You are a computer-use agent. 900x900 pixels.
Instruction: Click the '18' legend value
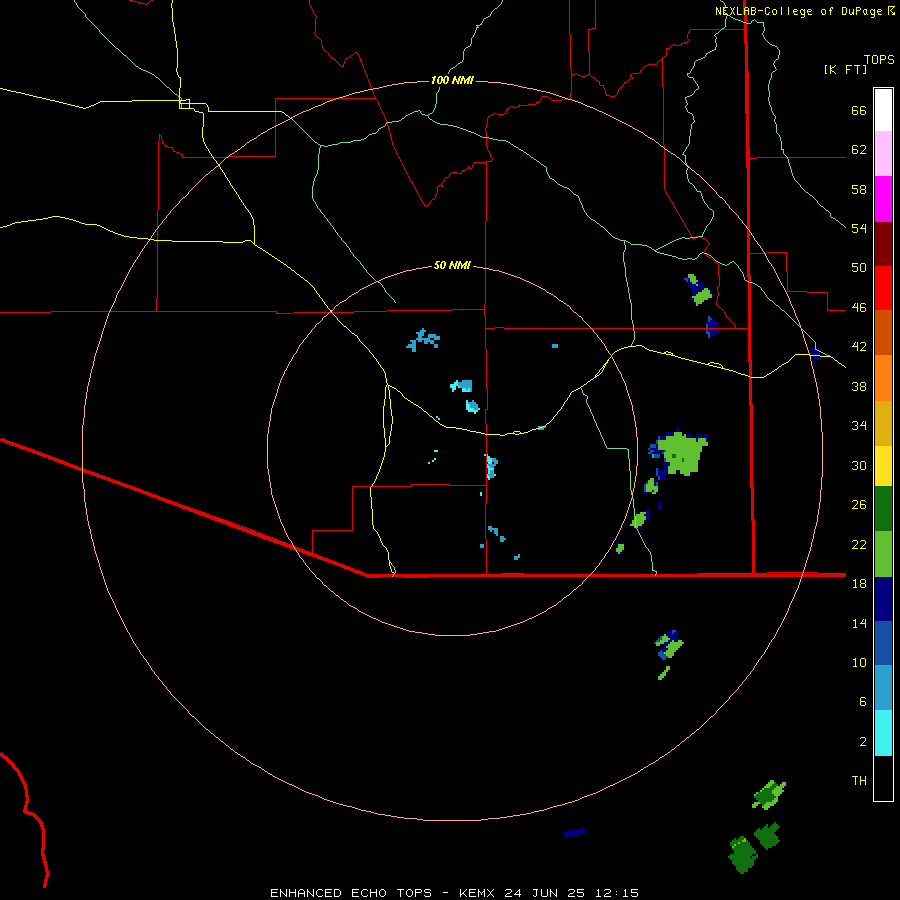tap(859, 584)
